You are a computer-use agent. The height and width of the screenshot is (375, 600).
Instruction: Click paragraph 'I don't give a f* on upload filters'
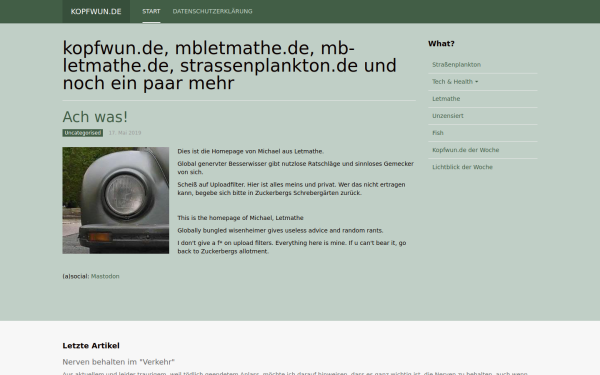click(x=292, y=247)
